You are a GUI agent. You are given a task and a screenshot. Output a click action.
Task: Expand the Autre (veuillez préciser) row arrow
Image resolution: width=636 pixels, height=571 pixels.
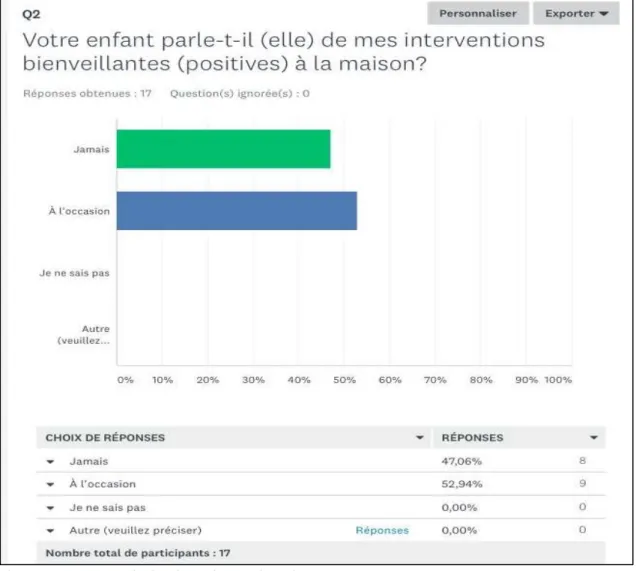tap(50, 530)
